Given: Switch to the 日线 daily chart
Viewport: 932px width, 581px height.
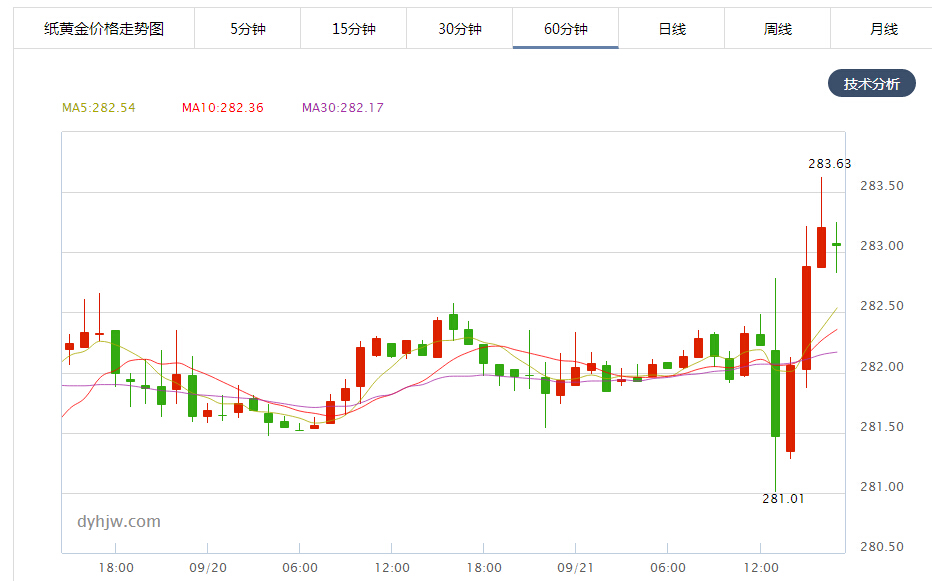Looking at the screenshot, I should pos(671,29).
